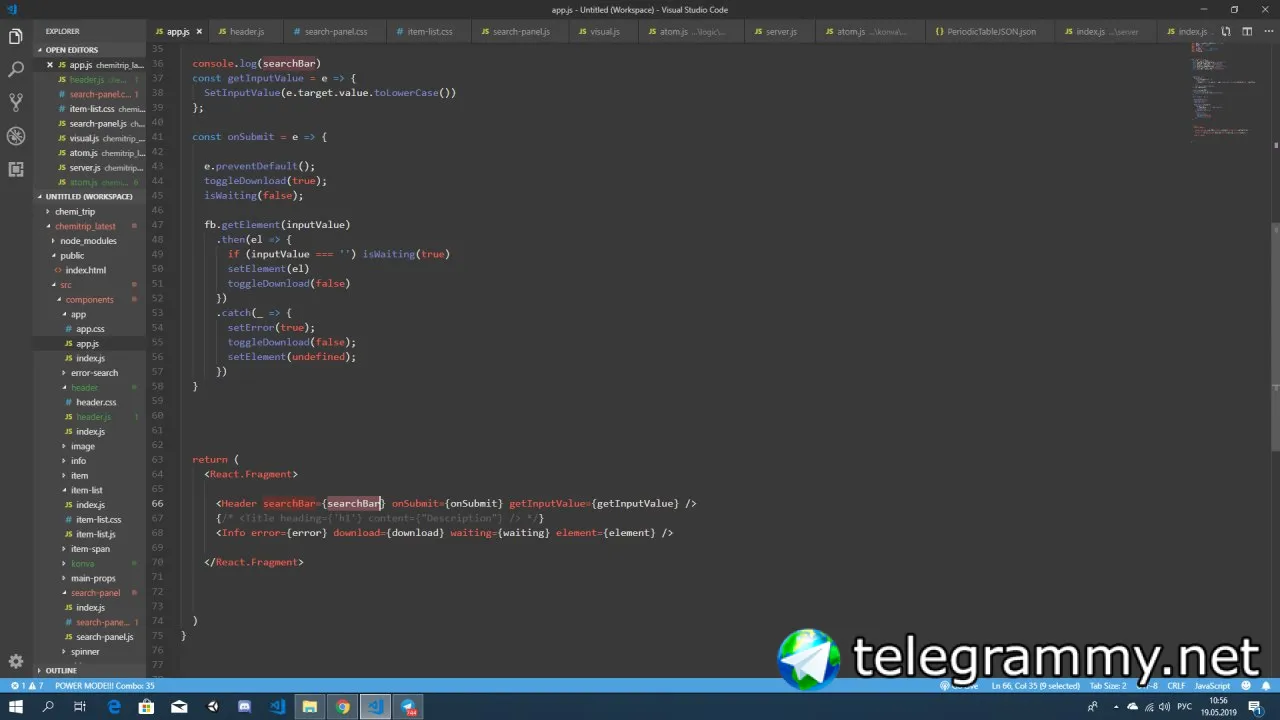Image resolution: width=1280 pixels, height=720 pixels.
Task: Change the Tab Size: 2 setting
Action: (x=1107, y=686)
